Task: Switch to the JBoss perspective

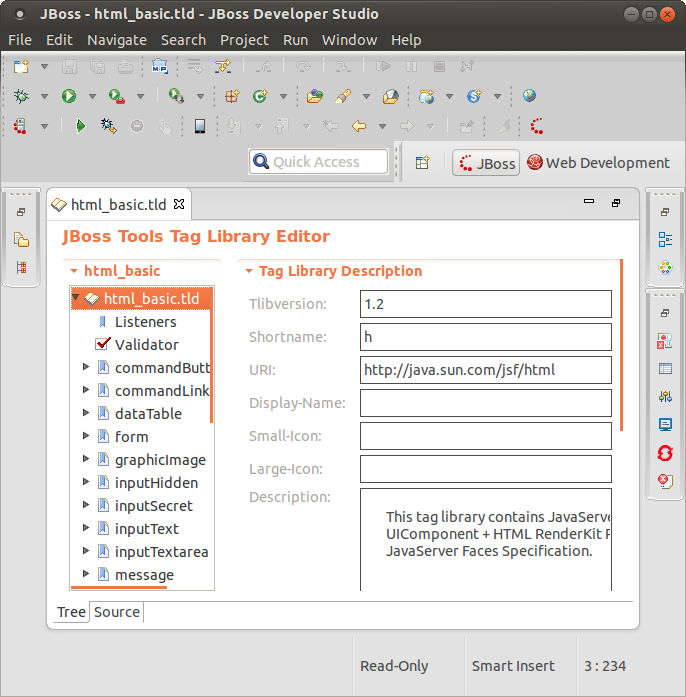Action: click(486, 163)
